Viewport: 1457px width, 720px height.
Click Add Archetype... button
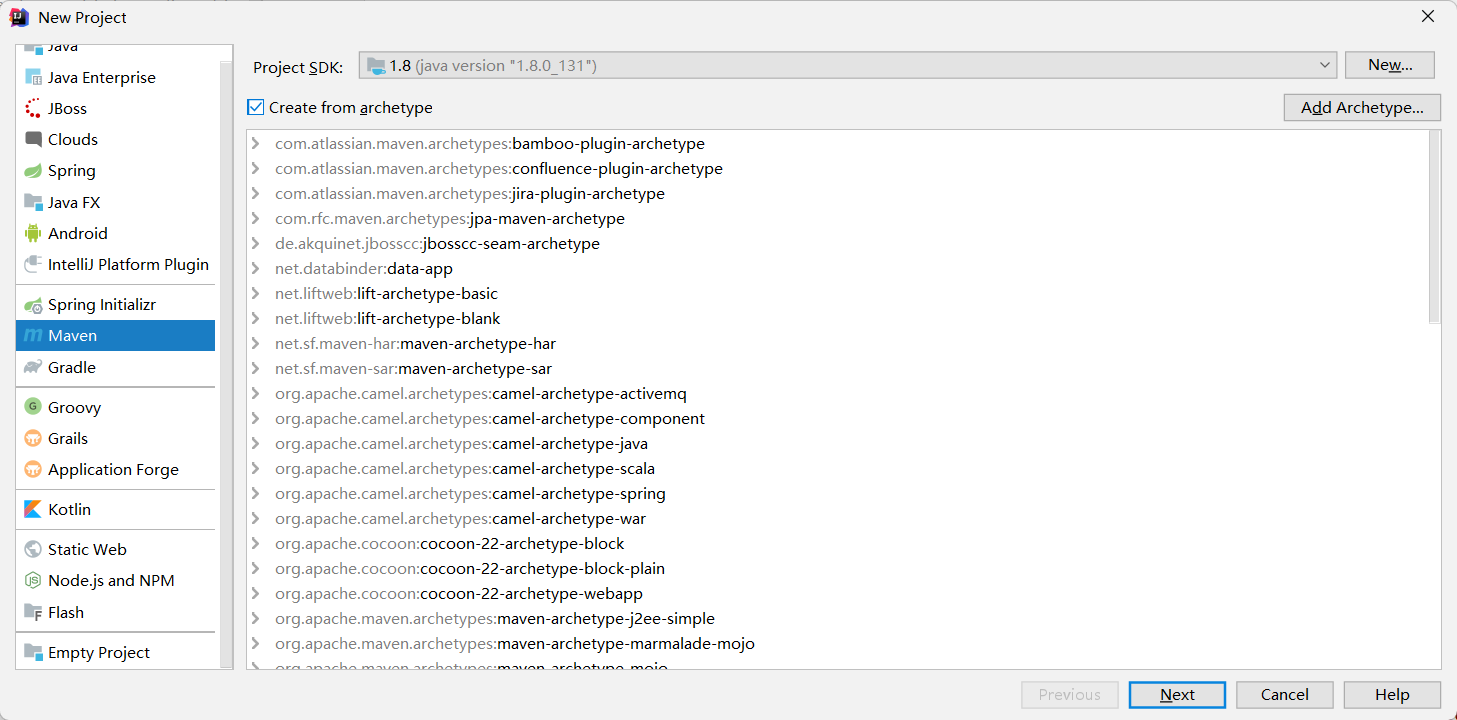tap(1362, 107)
